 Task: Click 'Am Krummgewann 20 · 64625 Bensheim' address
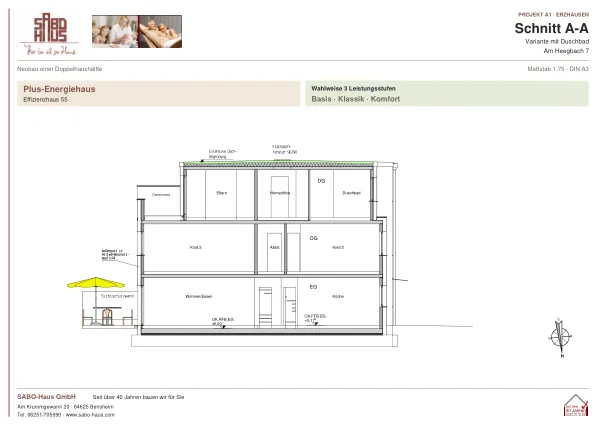tap(65, 407)
